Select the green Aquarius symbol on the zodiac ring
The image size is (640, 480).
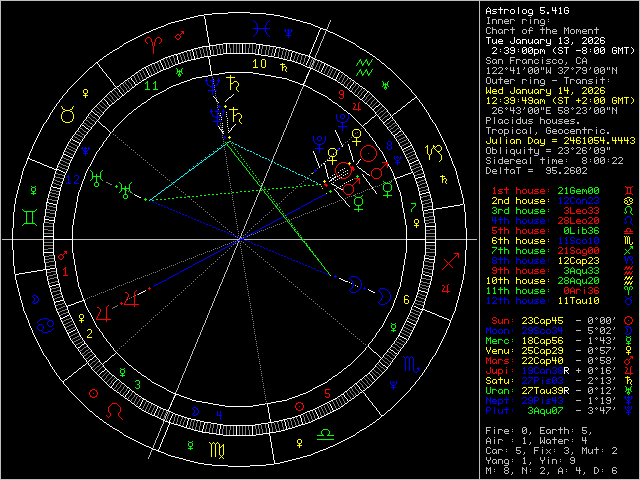366,66
